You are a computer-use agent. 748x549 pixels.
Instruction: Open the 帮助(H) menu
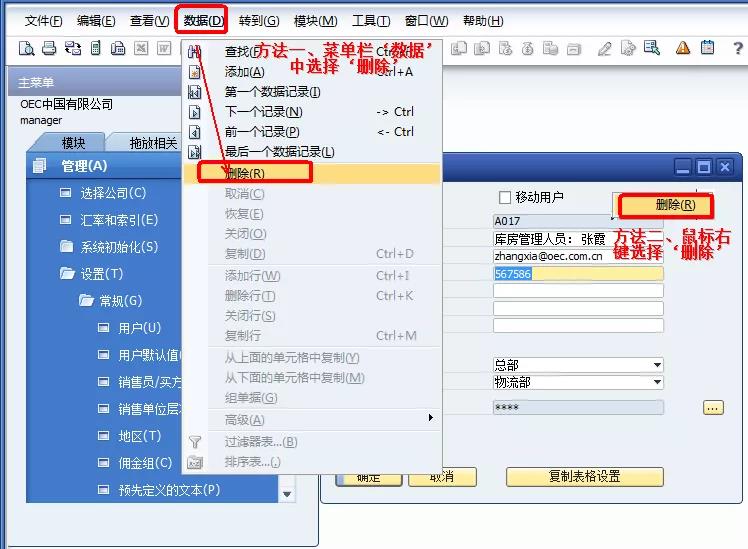click(x=483, y=21)
